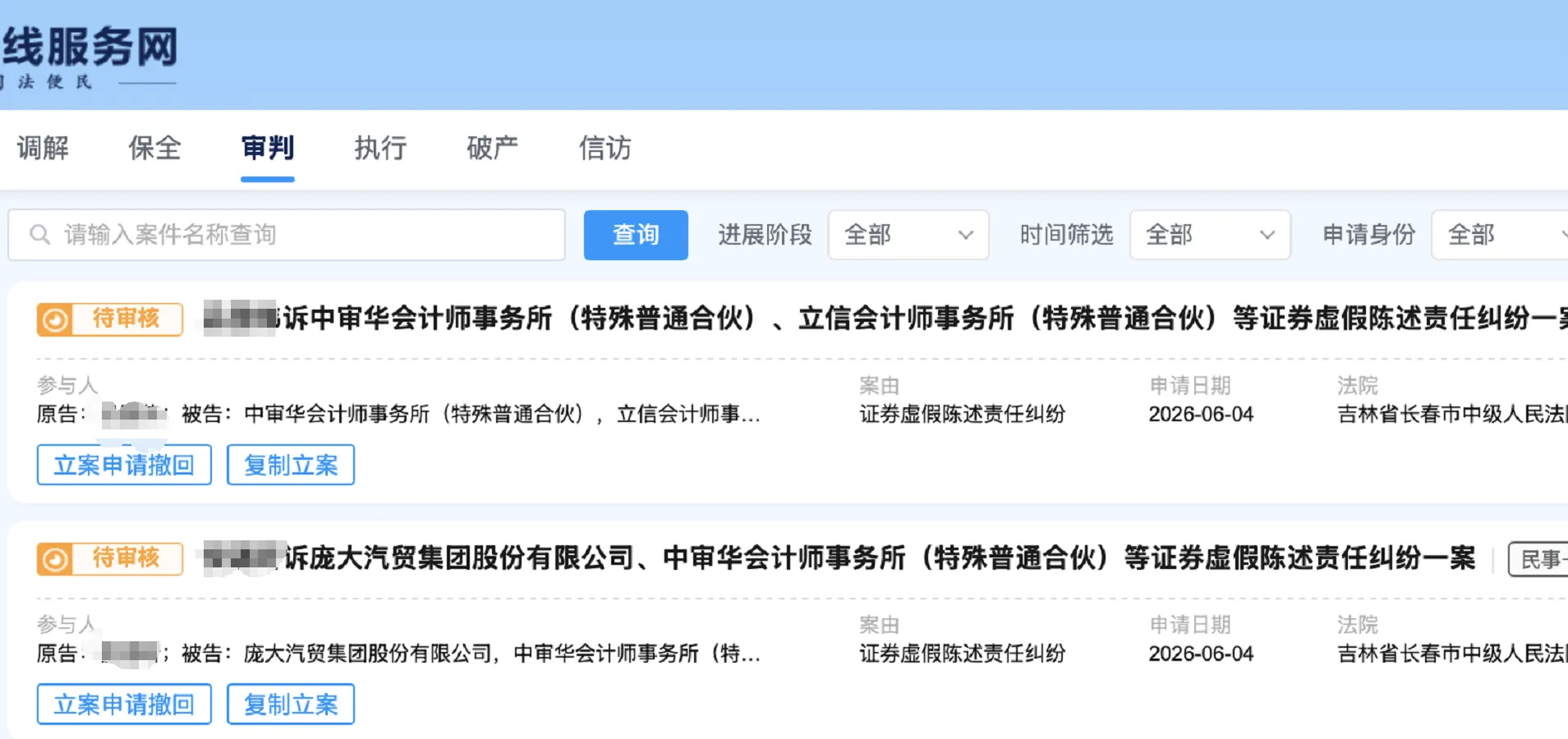Image resolution: width=1568 pixels, height=739 pixels.
Task: Open the 进展阶段 dropdown
Action: [908, 235]
